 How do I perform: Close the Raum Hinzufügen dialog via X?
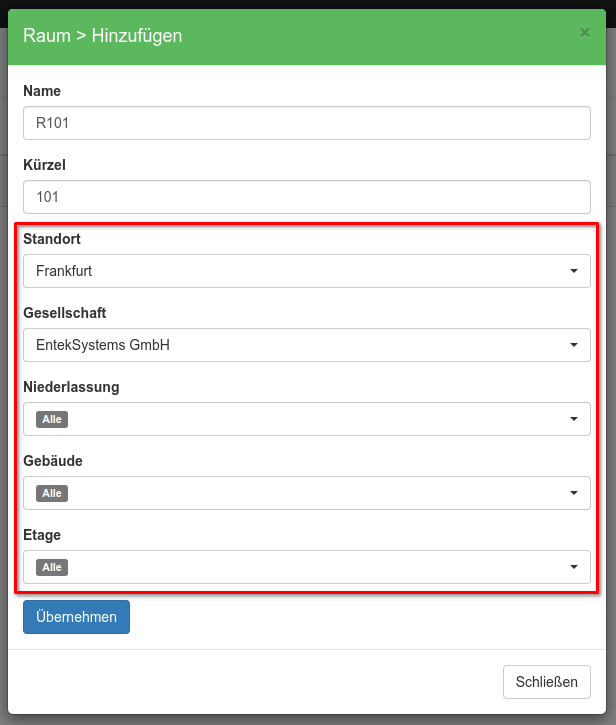[x=584, y=33]
